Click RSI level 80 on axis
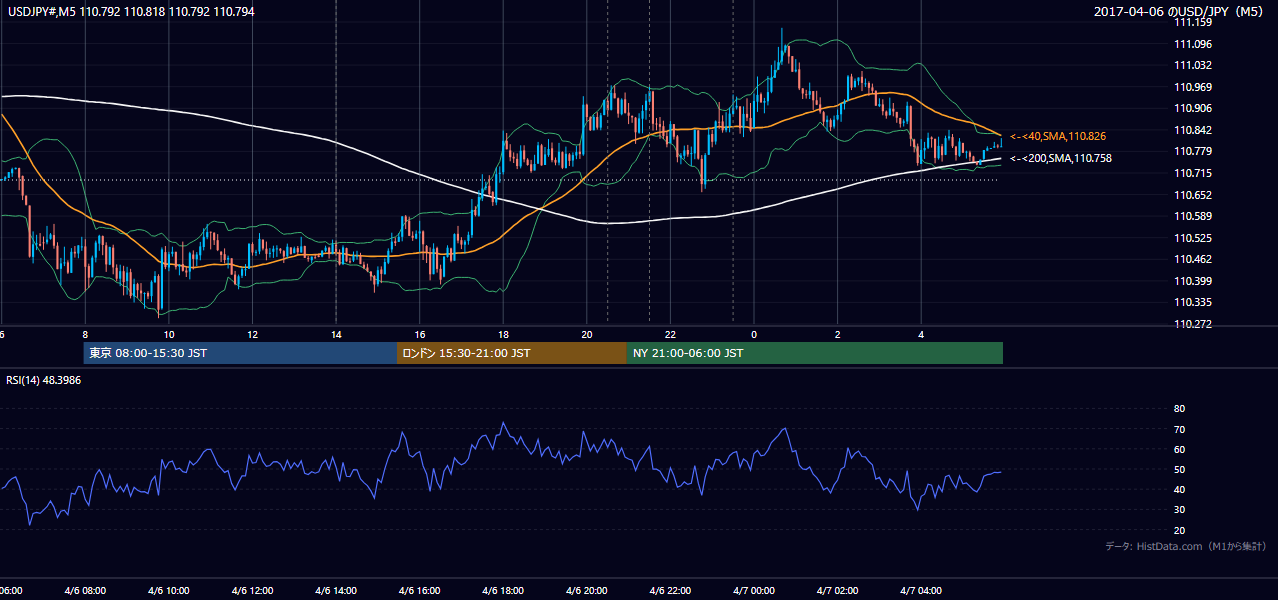This screenshot has width=1278, height=600. (1179, 409)
